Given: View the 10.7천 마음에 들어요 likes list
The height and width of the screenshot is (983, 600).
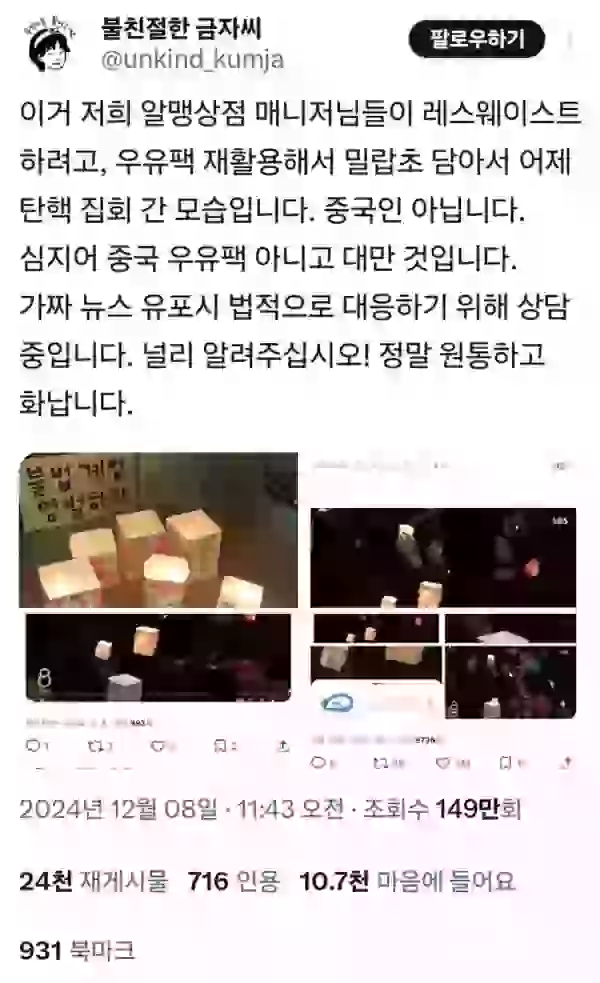Looking at the screenshot, I should click(x=407, y=881).
